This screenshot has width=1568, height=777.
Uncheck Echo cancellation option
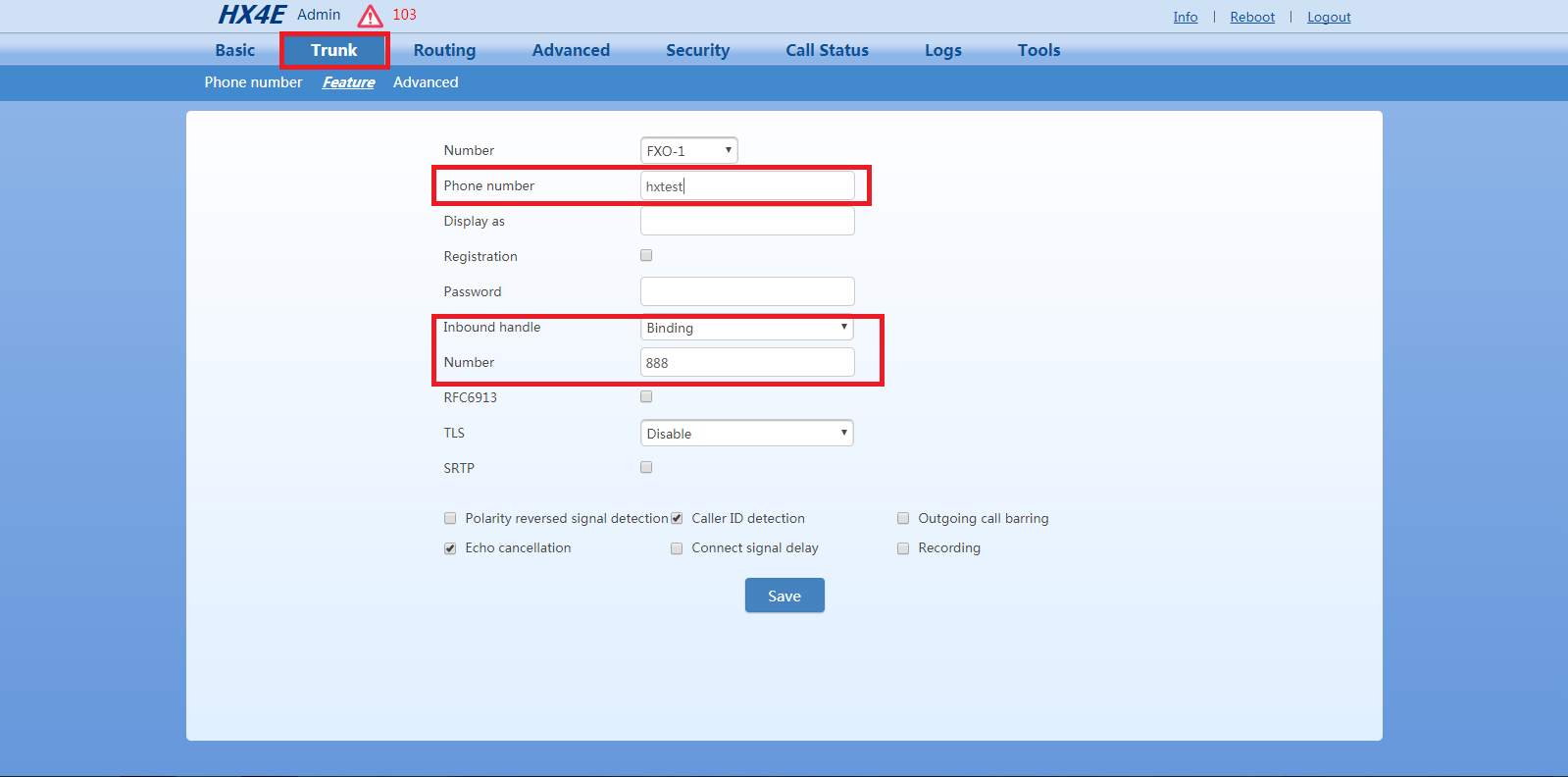[450, 548]
